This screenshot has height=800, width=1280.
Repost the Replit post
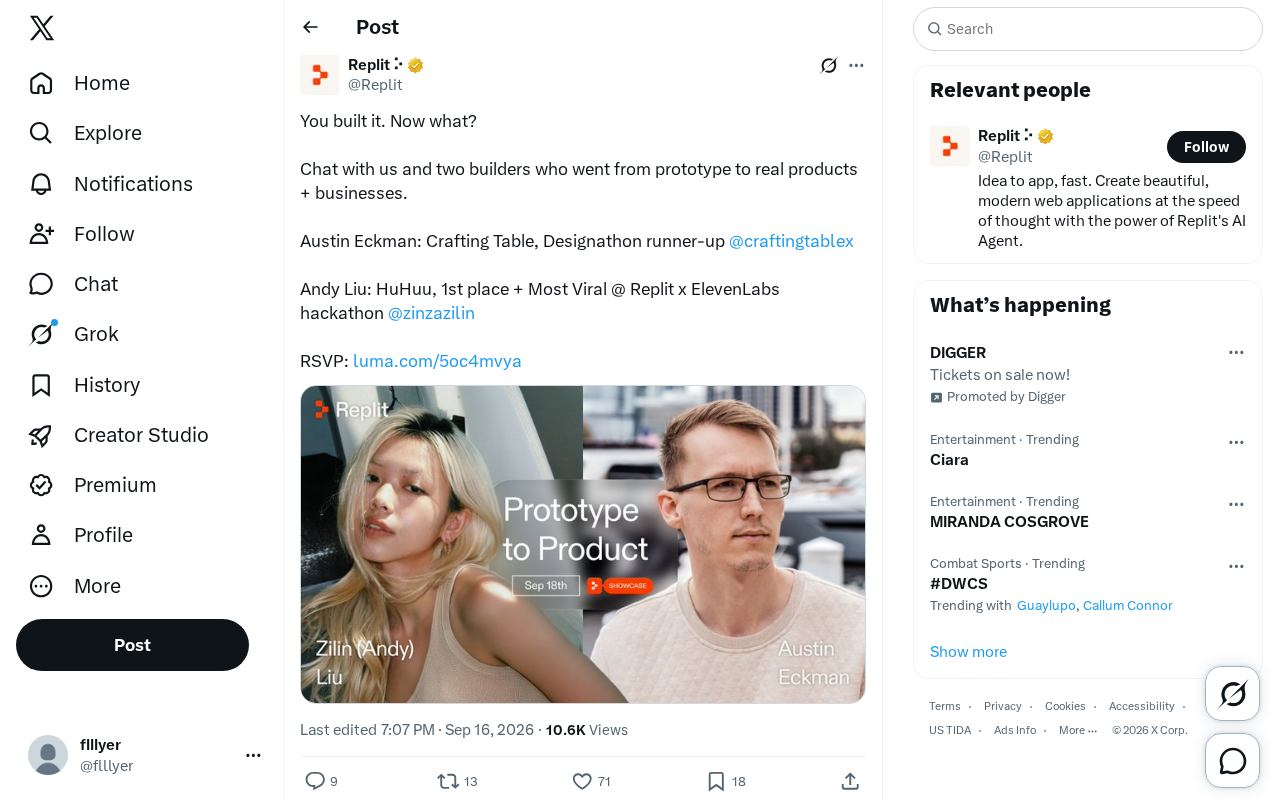coord(458,781)
